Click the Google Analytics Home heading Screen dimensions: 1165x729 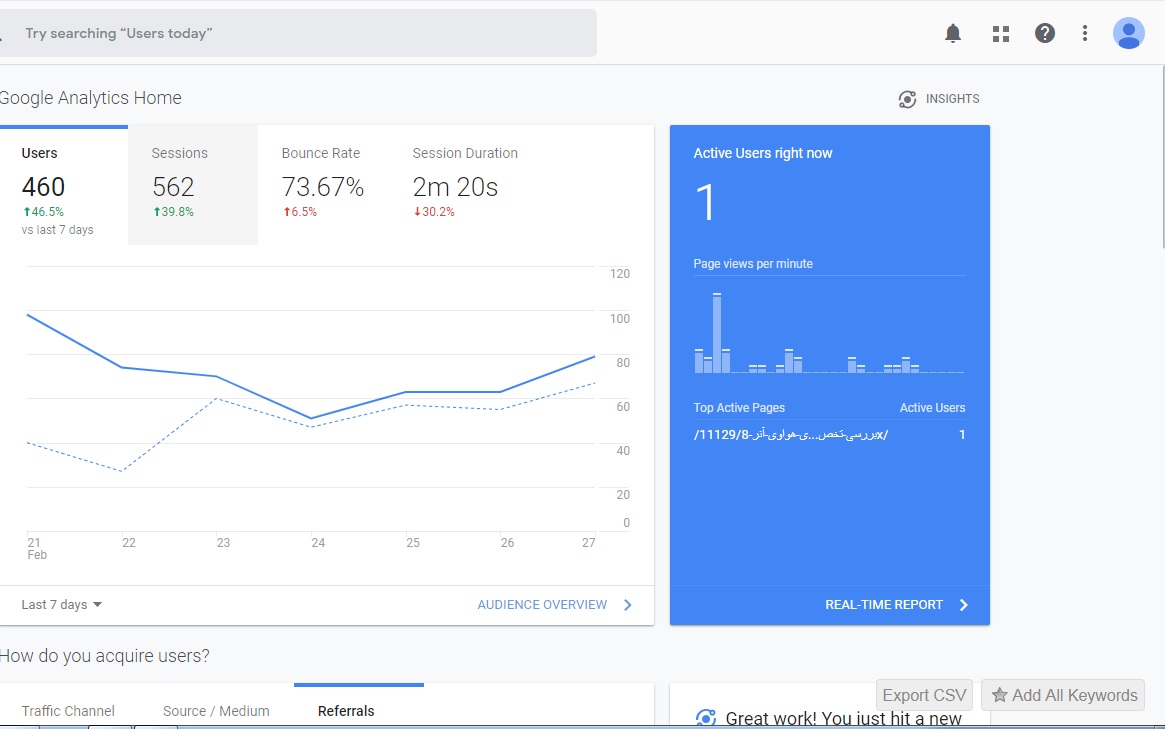pos(91,98)
